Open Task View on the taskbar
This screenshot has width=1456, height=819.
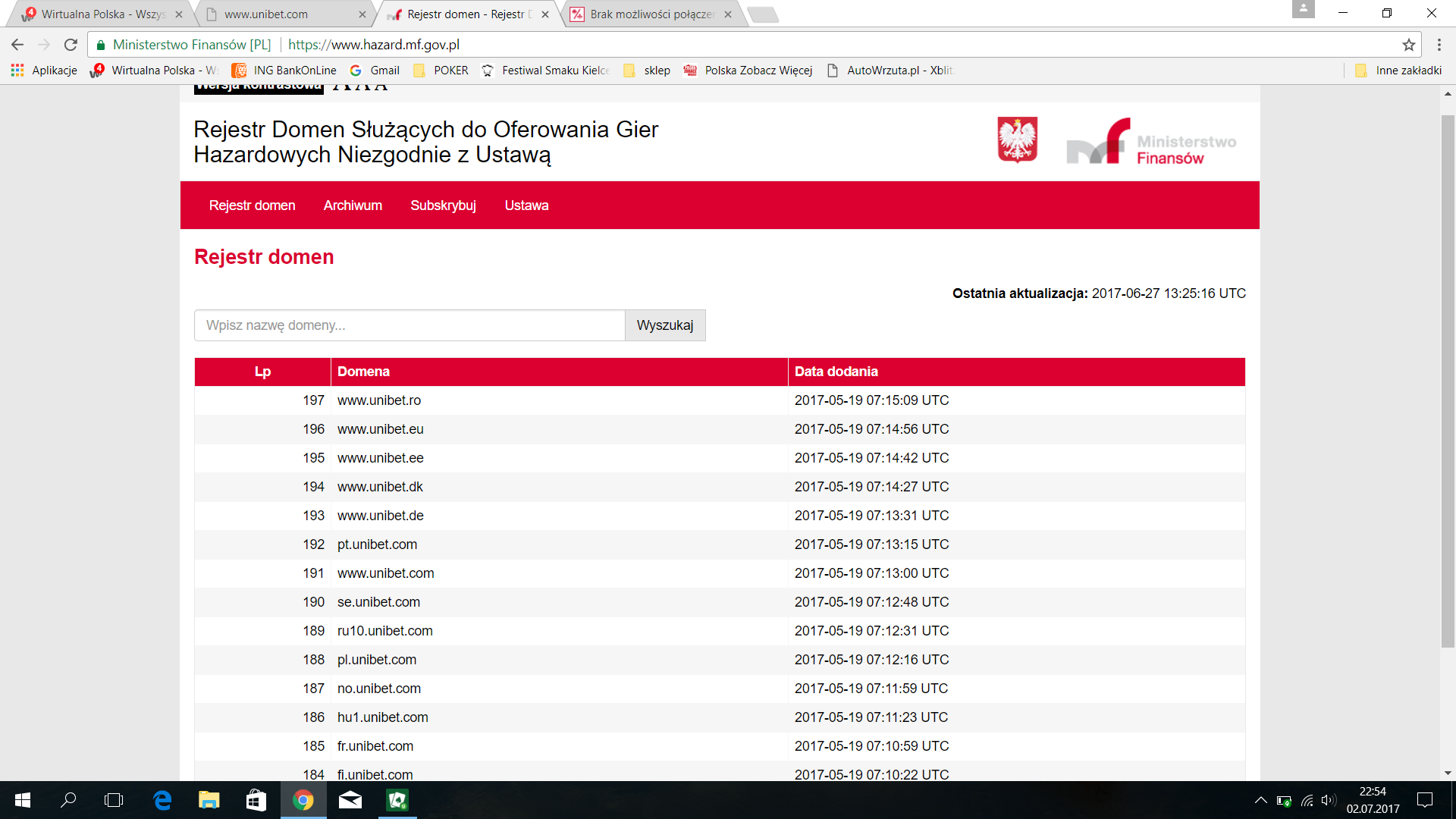pos(114,800)
